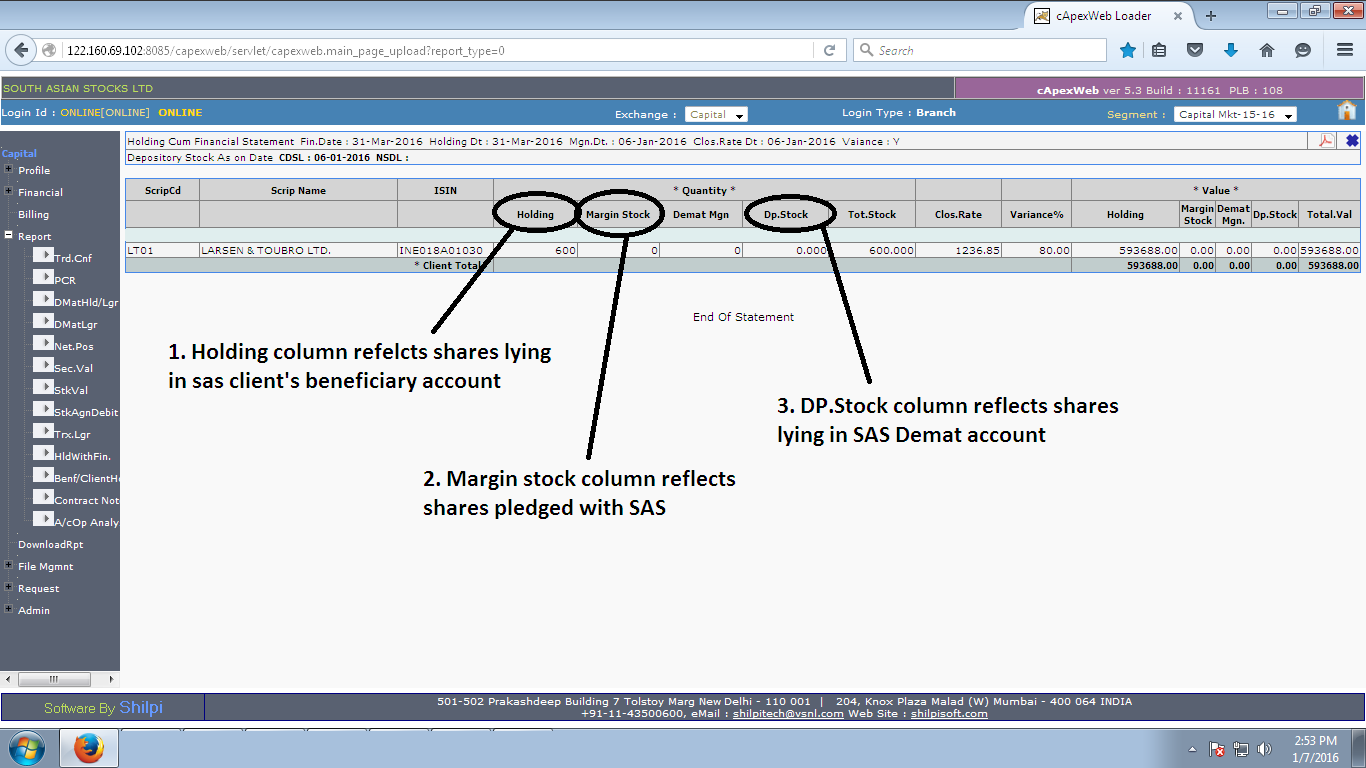Viewport: 1366px width, 768px height.
Task: Open the Trd.Cnf report
Action: pyautogui.click(x=72, y=258)
